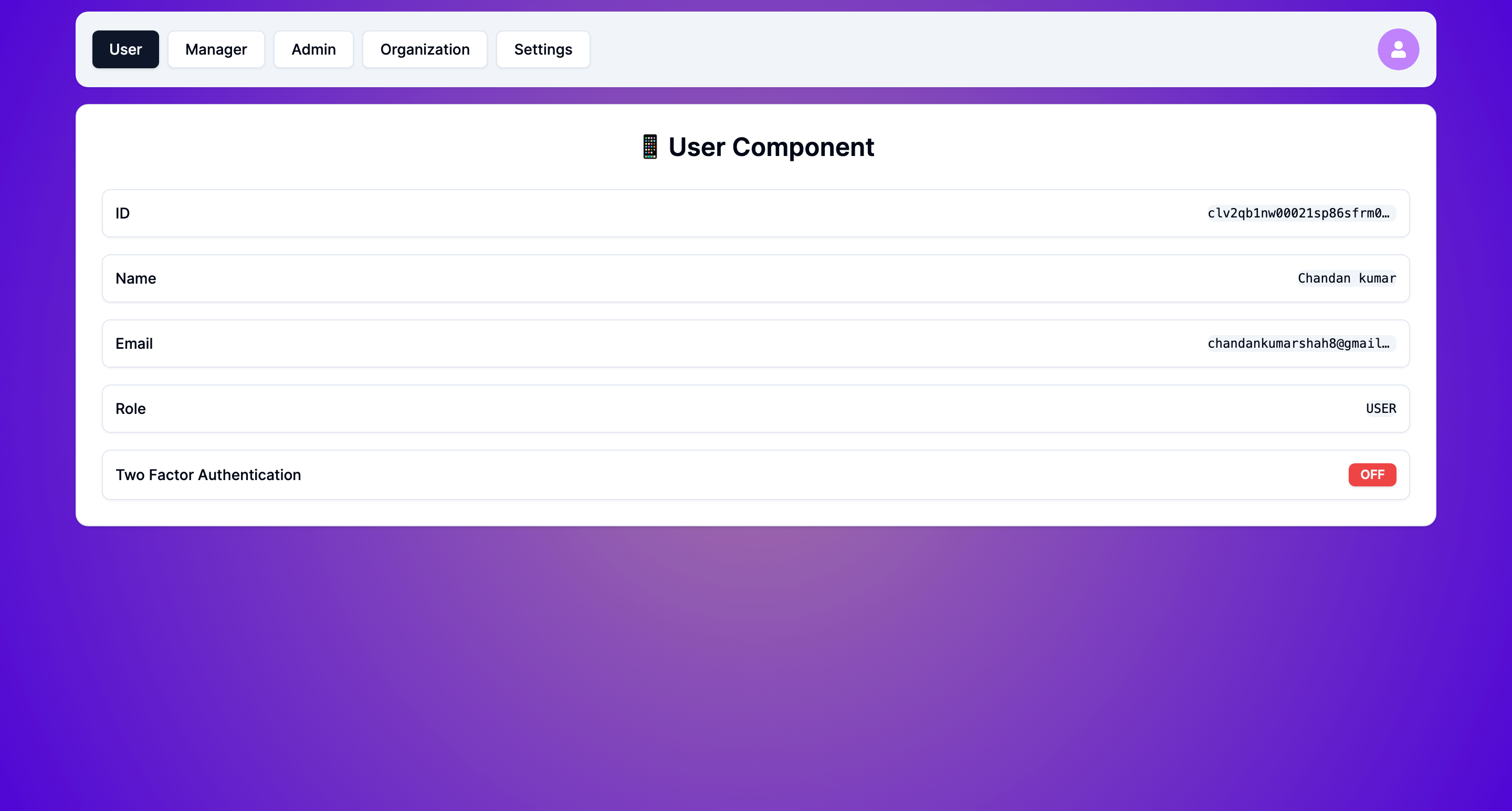
Task: Click the user avatar icon
Action: (x=1398, y=49)
